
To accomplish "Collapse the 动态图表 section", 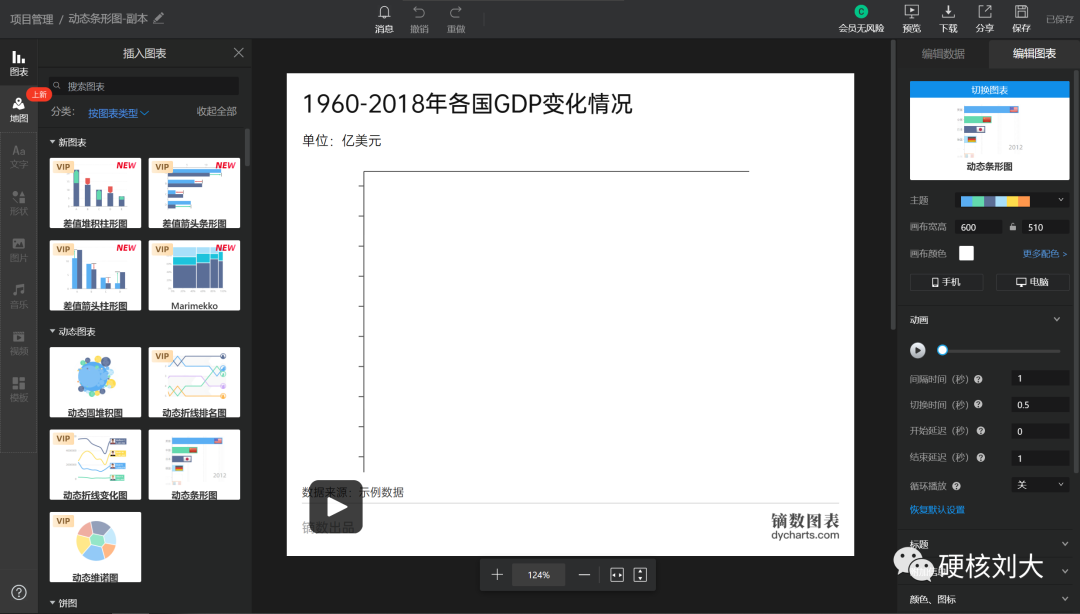I will [x=72, y=331].
